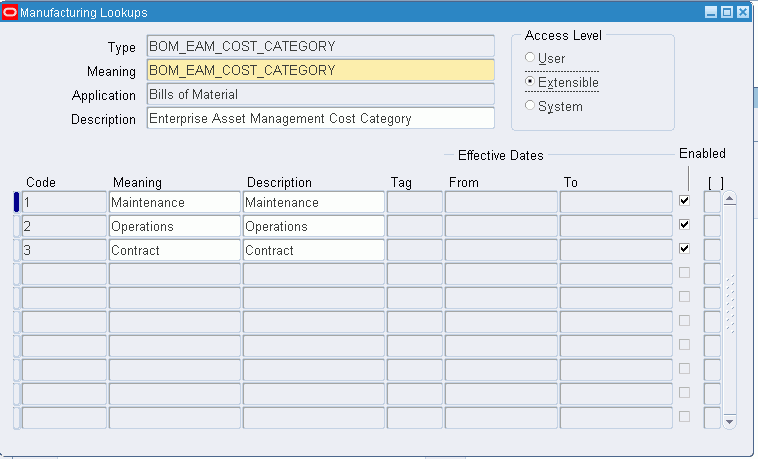This screenshot has height=459, width=758.
Task: Uncheck Enabled checkbox for Contract row
Action: 684,249
